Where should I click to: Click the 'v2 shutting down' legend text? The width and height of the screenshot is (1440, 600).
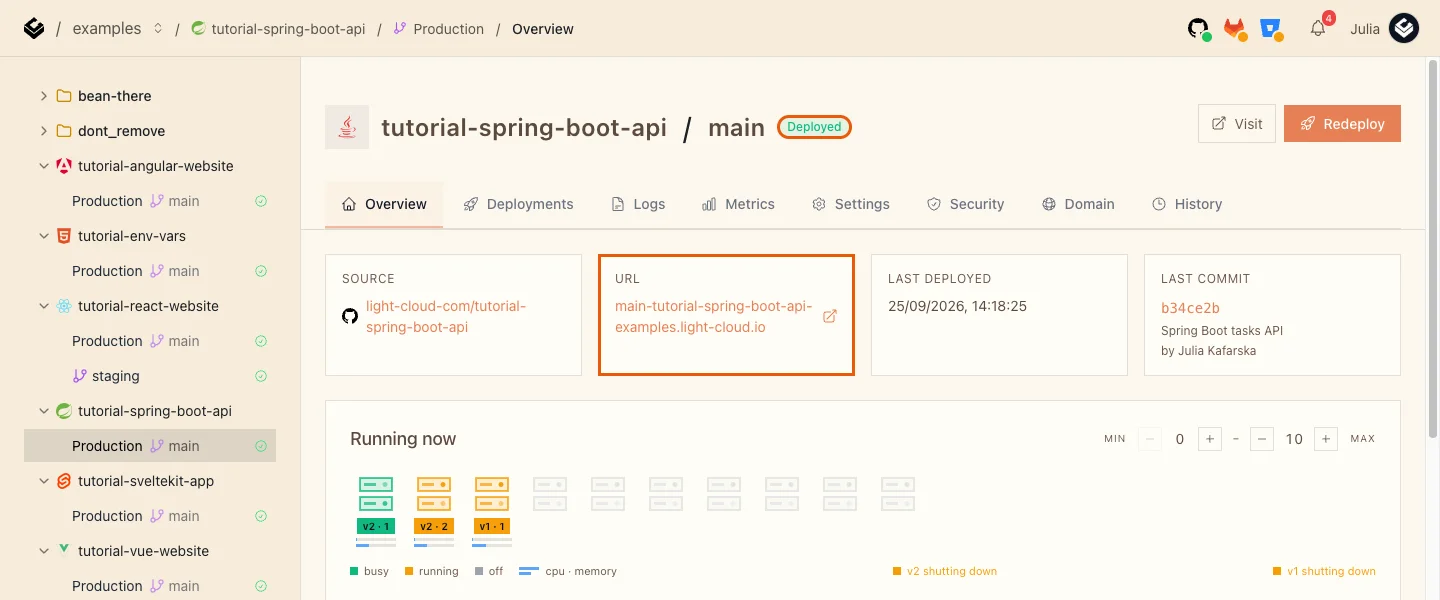(x=952, y=571)
